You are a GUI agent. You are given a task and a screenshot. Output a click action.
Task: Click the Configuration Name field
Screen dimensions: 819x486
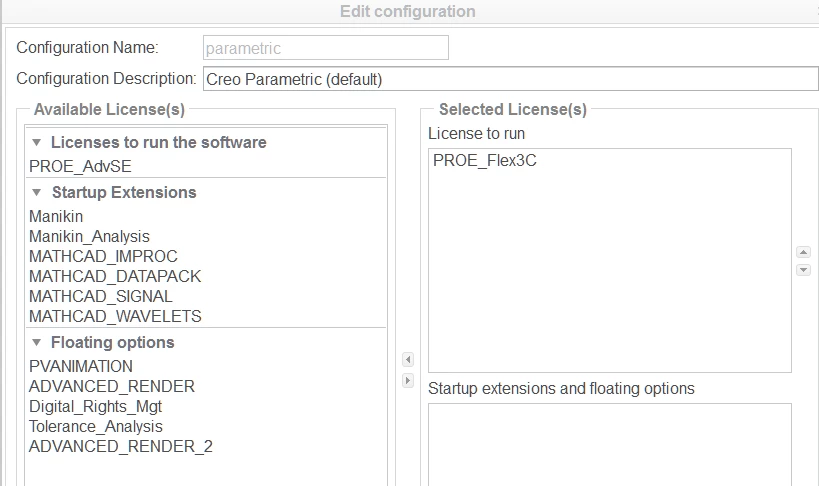pyautogui.click(x=326, y=48)
